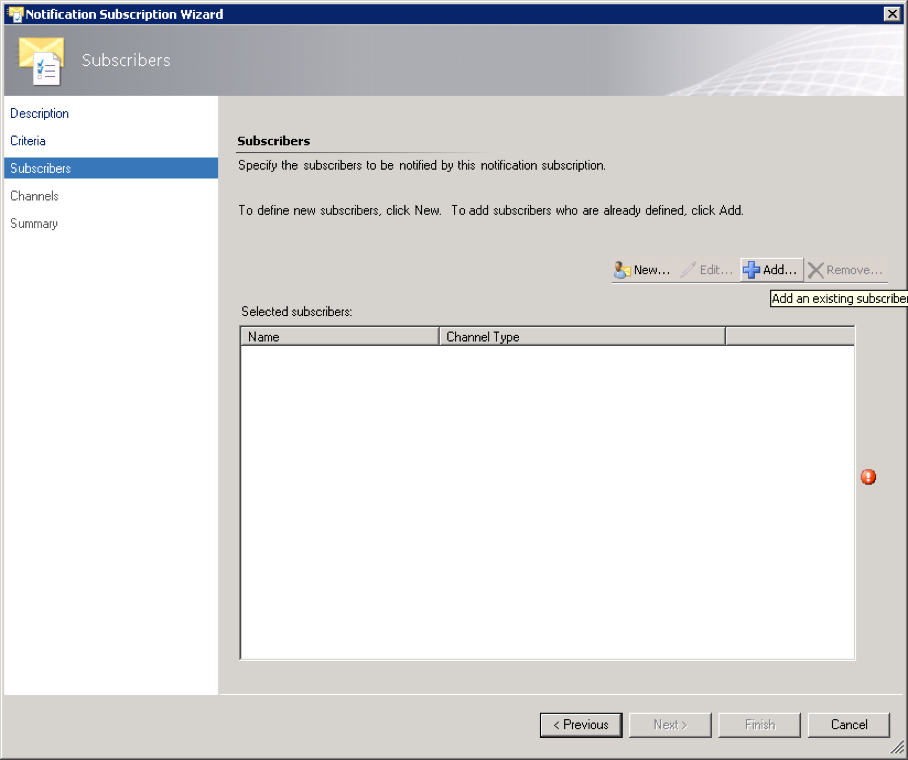The height and width of the screenshot is (760, 908).
Task: Click the red validation error indicator
Action: click(868, 477)
